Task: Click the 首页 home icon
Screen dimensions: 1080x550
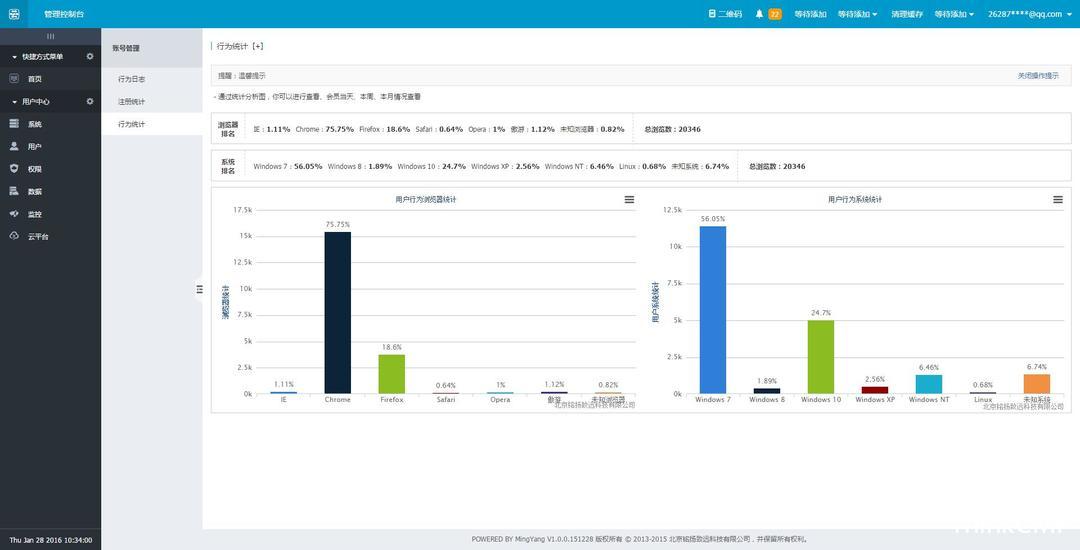Action: click(14, 78)
